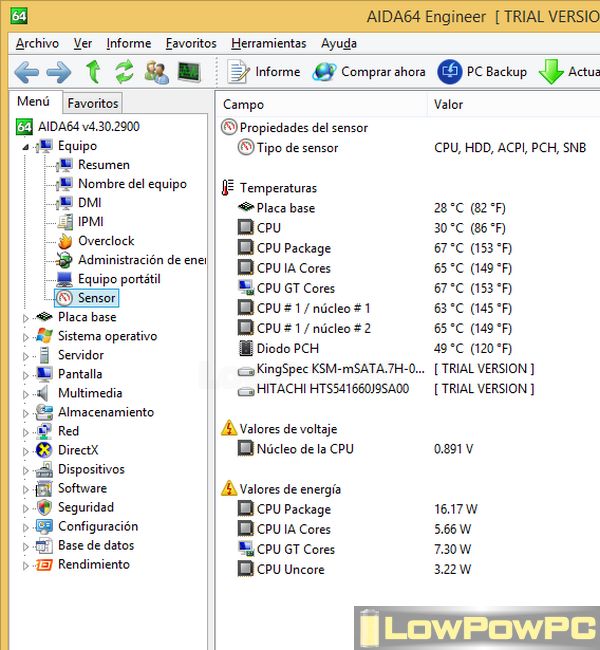This screenshot has height=650, width=600.
Task: Click Comprar ahora in toolbar
Action: 369,72
